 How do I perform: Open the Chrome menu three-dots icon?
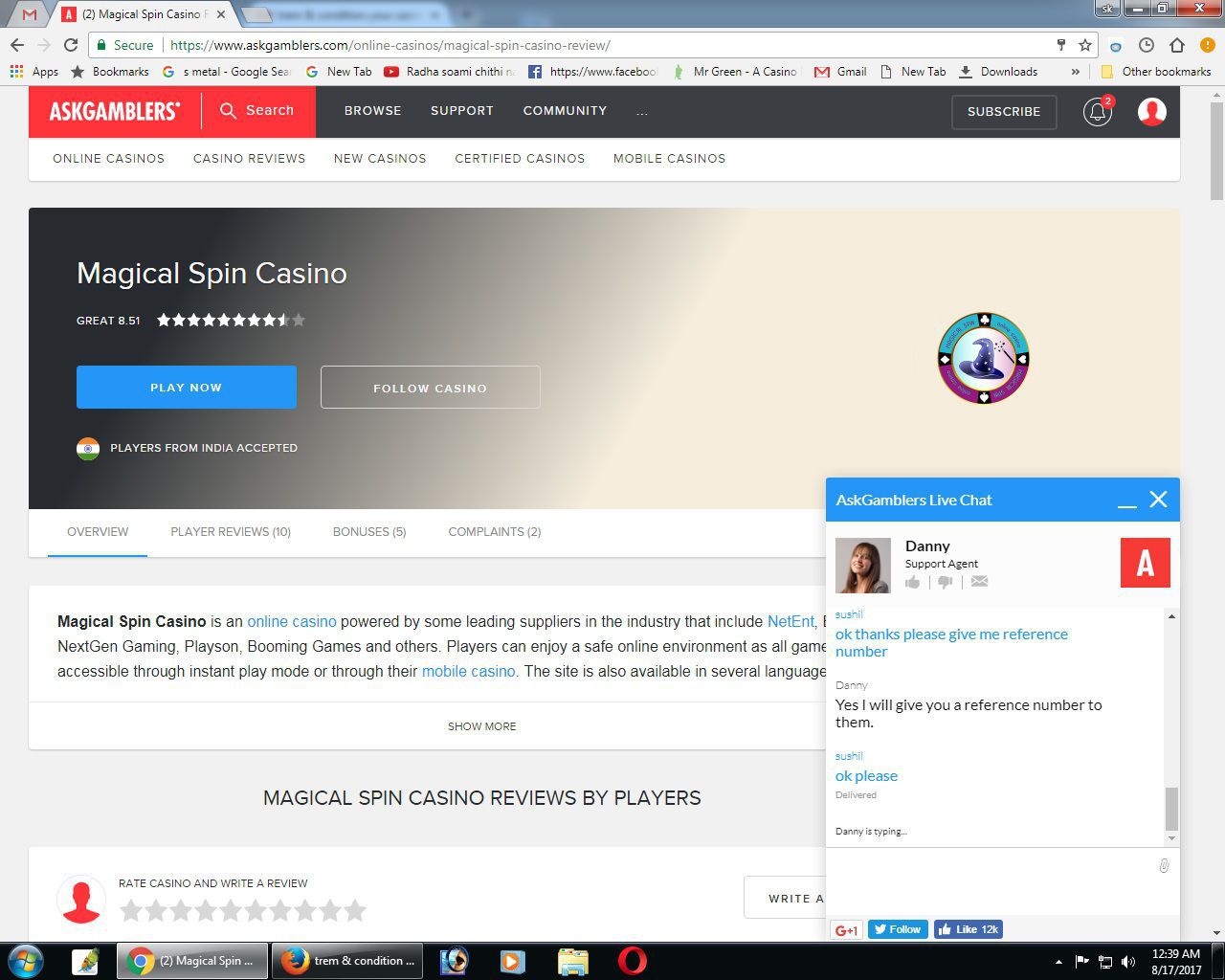point(1207,45)
